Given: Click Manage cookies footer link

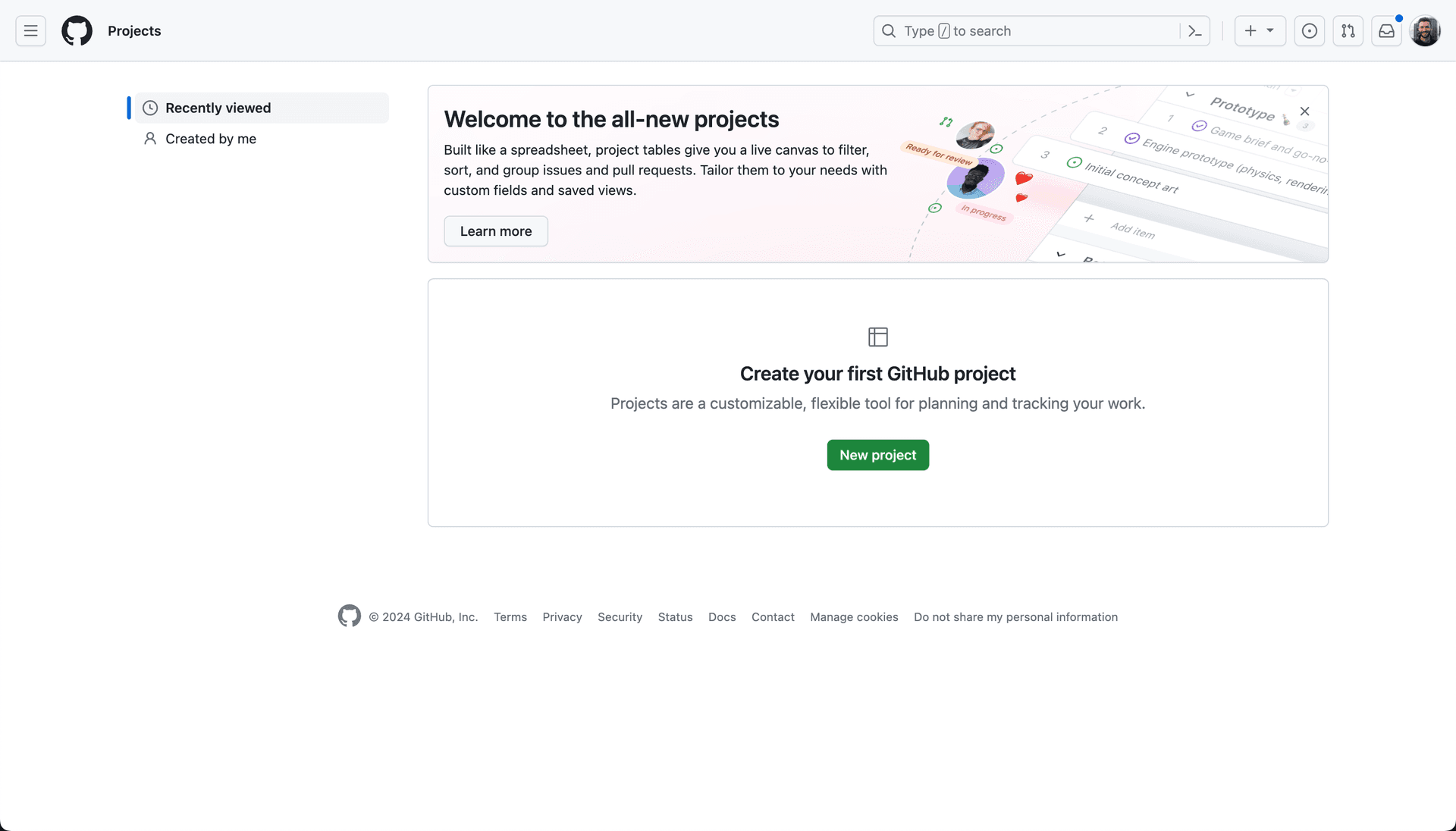Looking at the screenshot, I should tap(854, 616).
